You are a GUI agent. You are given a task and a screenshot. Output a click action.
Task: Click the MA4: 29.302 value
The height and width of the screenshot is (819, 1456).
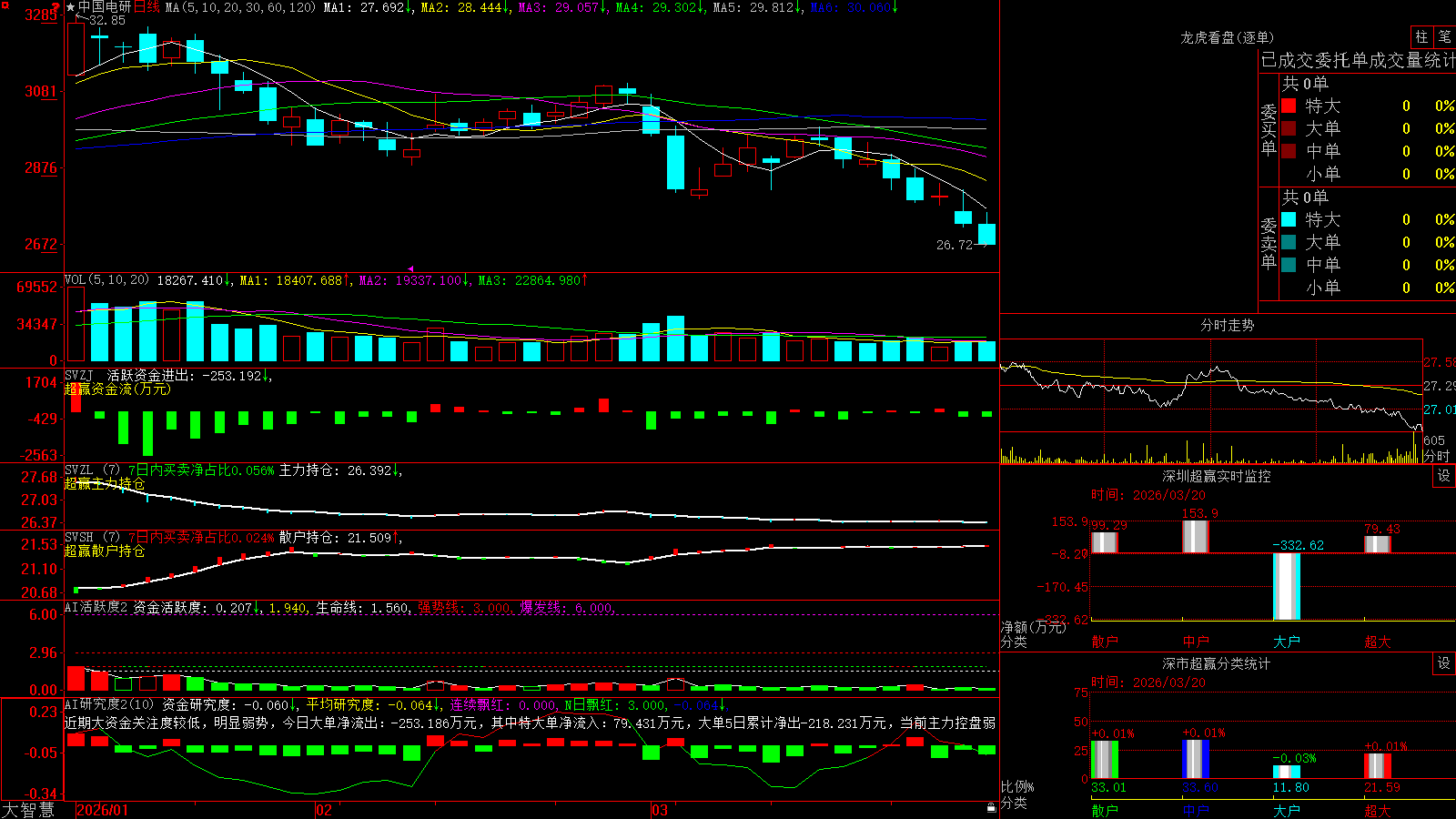tap(660, 7)
